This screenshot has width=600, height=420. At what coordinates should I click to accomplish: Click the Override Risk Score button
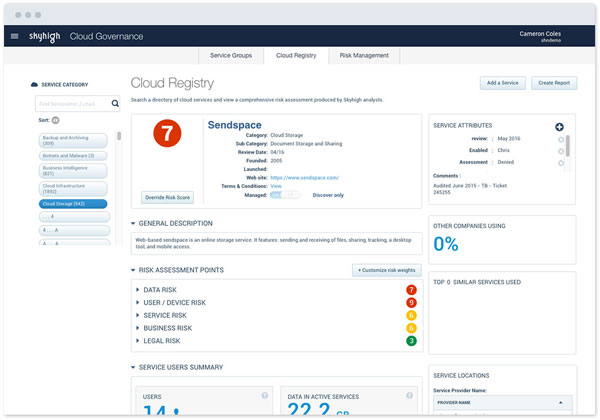pos(167,197)
